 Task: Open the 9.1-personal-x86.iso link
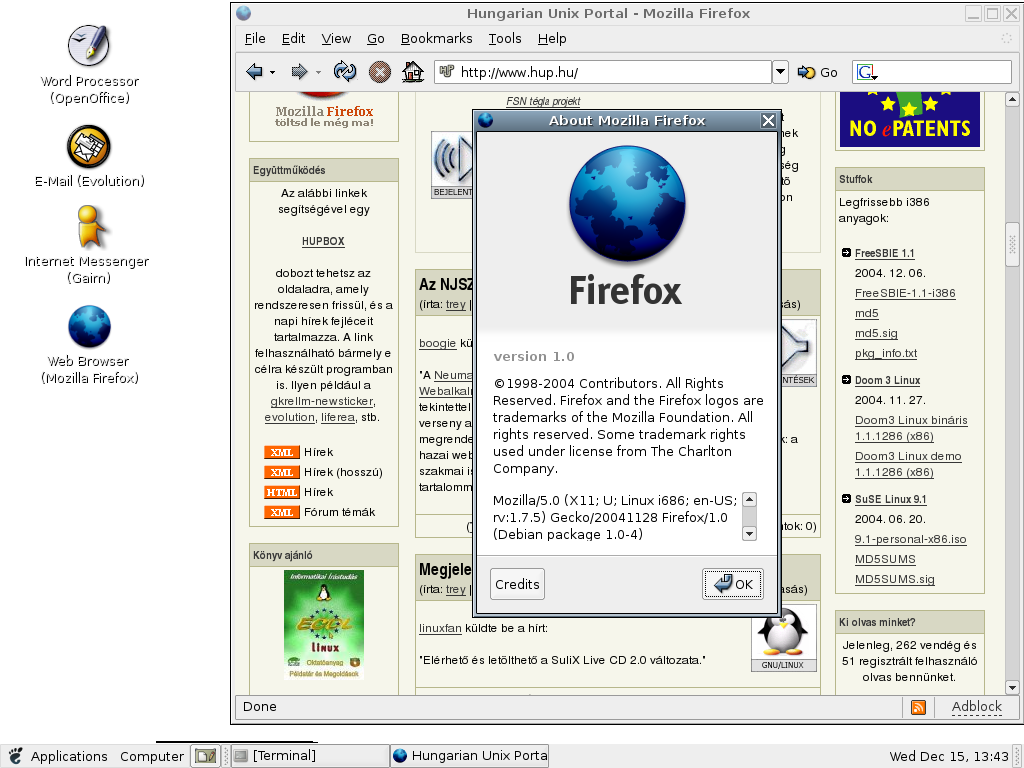pyautogui.click(x=910, y=539)
